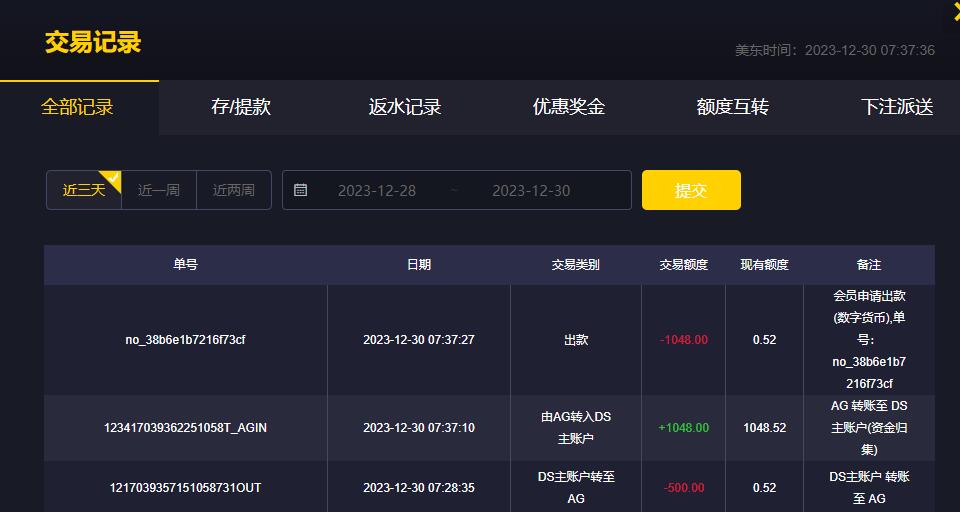960x512 pixels.
Task: Submit the query with 提交 button
Action: tap(691, 190)
